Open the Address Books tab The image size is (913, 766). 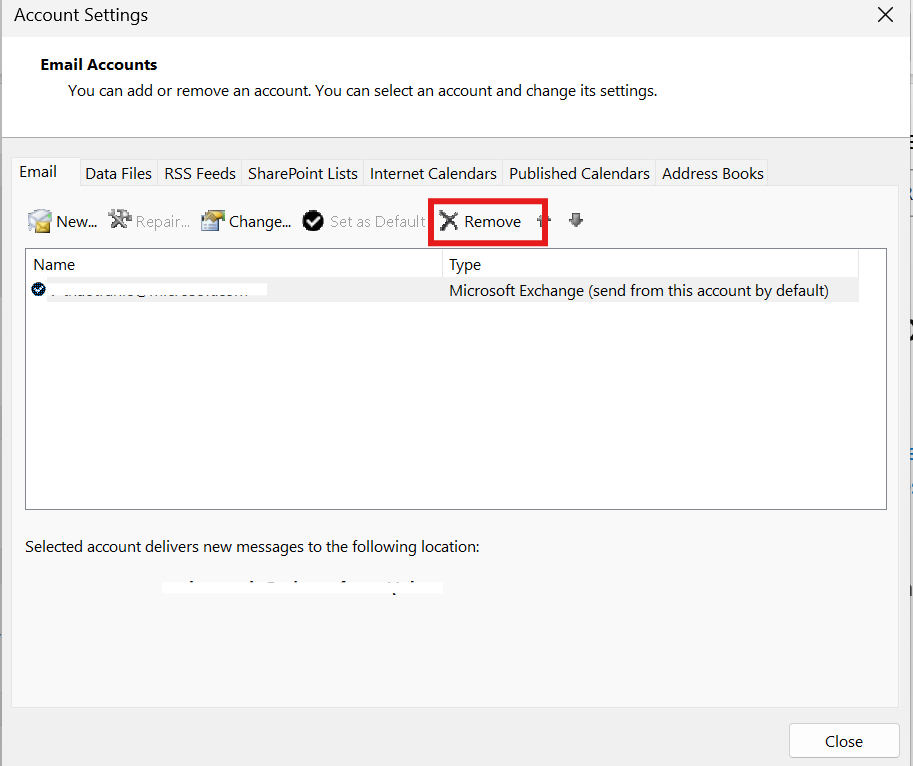click(713, 173)
